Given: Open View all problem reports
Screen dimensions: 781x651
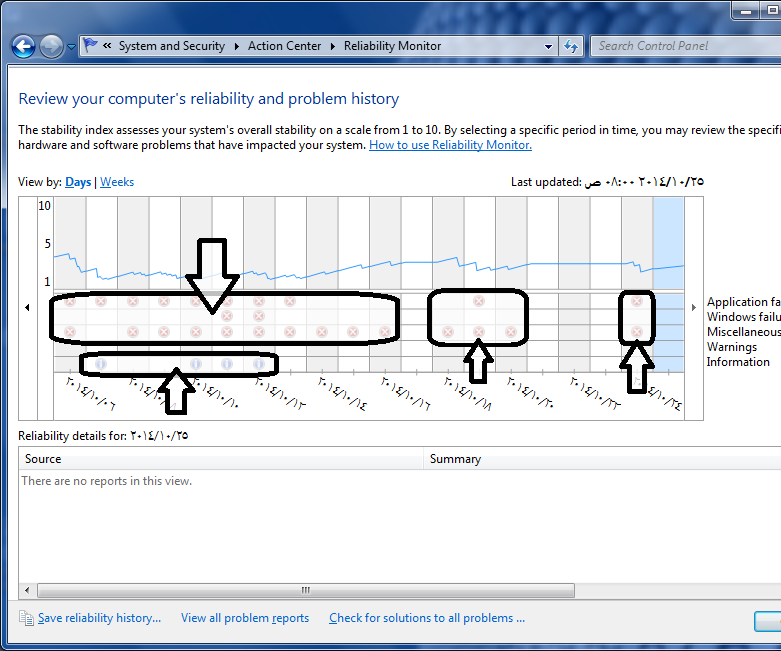Looking at the screenshot, I should [x=245, y=618].
